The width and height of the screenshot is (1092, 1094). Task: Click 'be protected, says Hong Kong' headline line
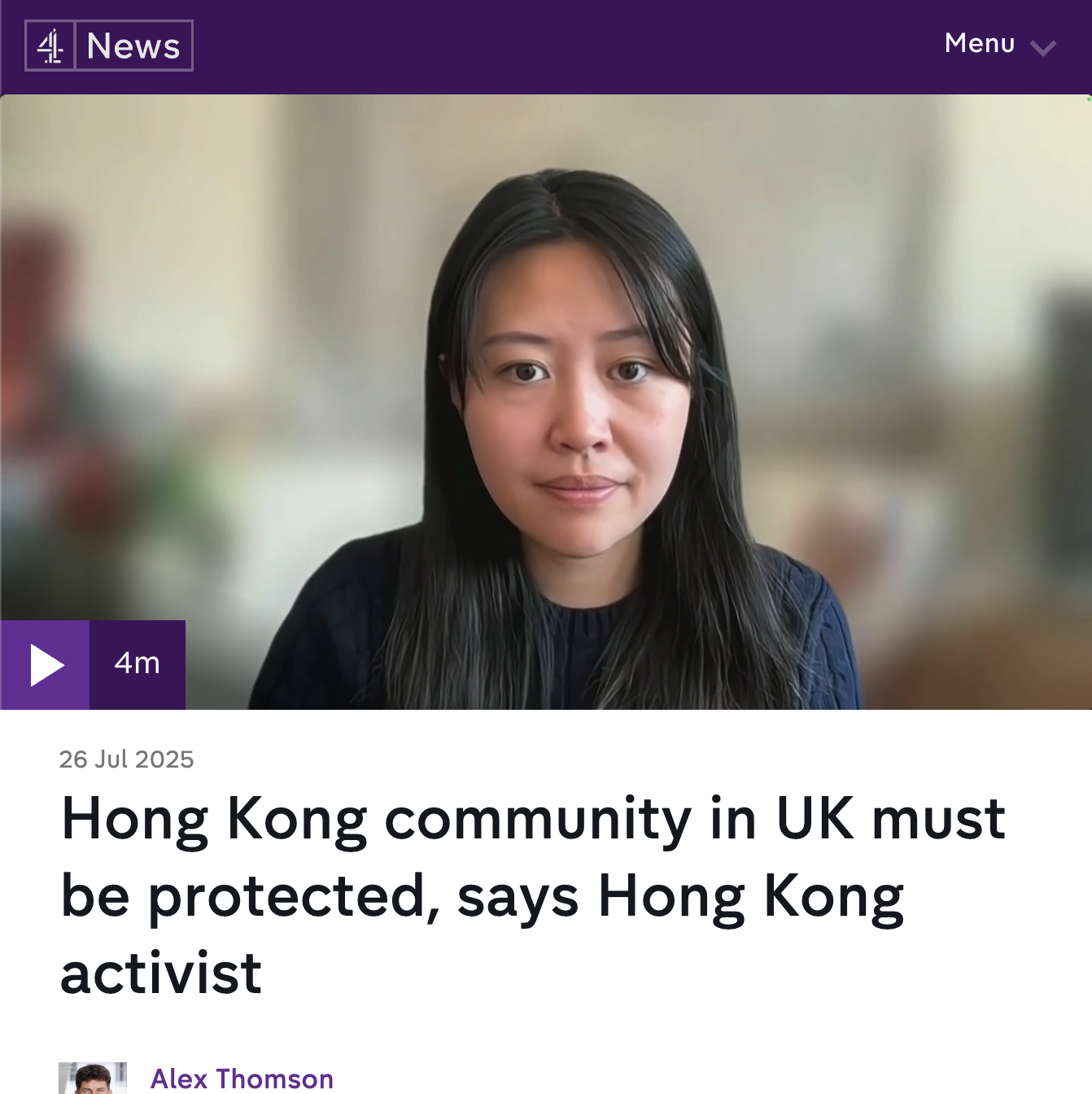[483, 896]
